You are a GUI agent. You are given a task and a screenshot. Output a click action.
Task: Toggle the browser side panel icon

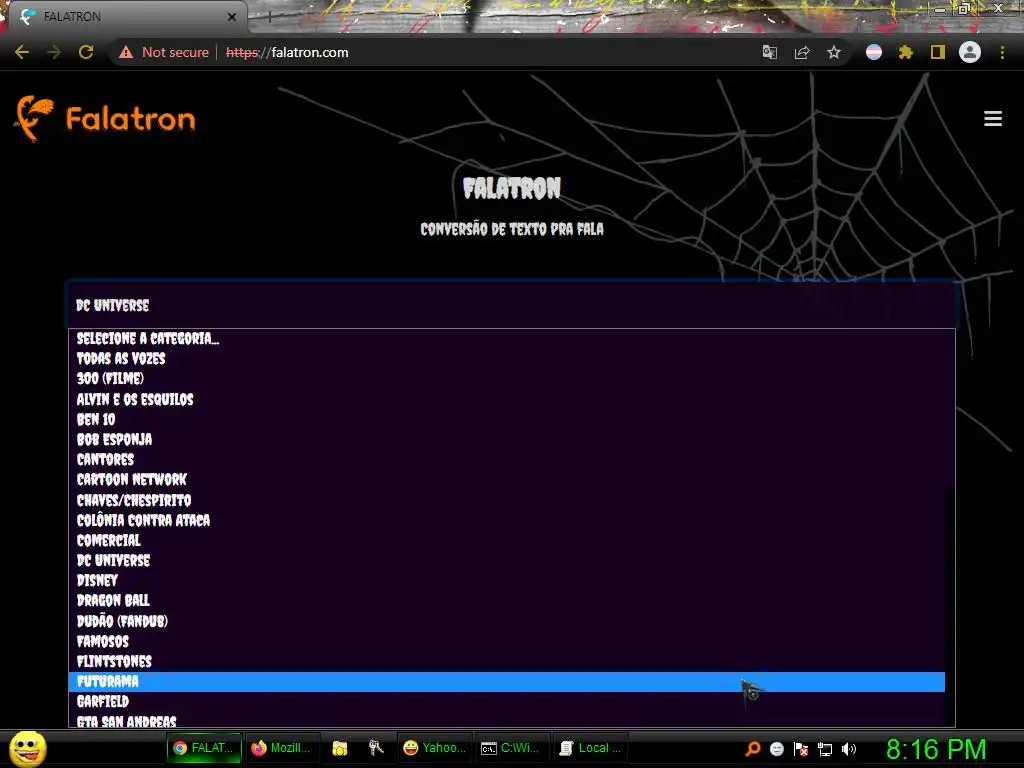click(x=938, y=52)
